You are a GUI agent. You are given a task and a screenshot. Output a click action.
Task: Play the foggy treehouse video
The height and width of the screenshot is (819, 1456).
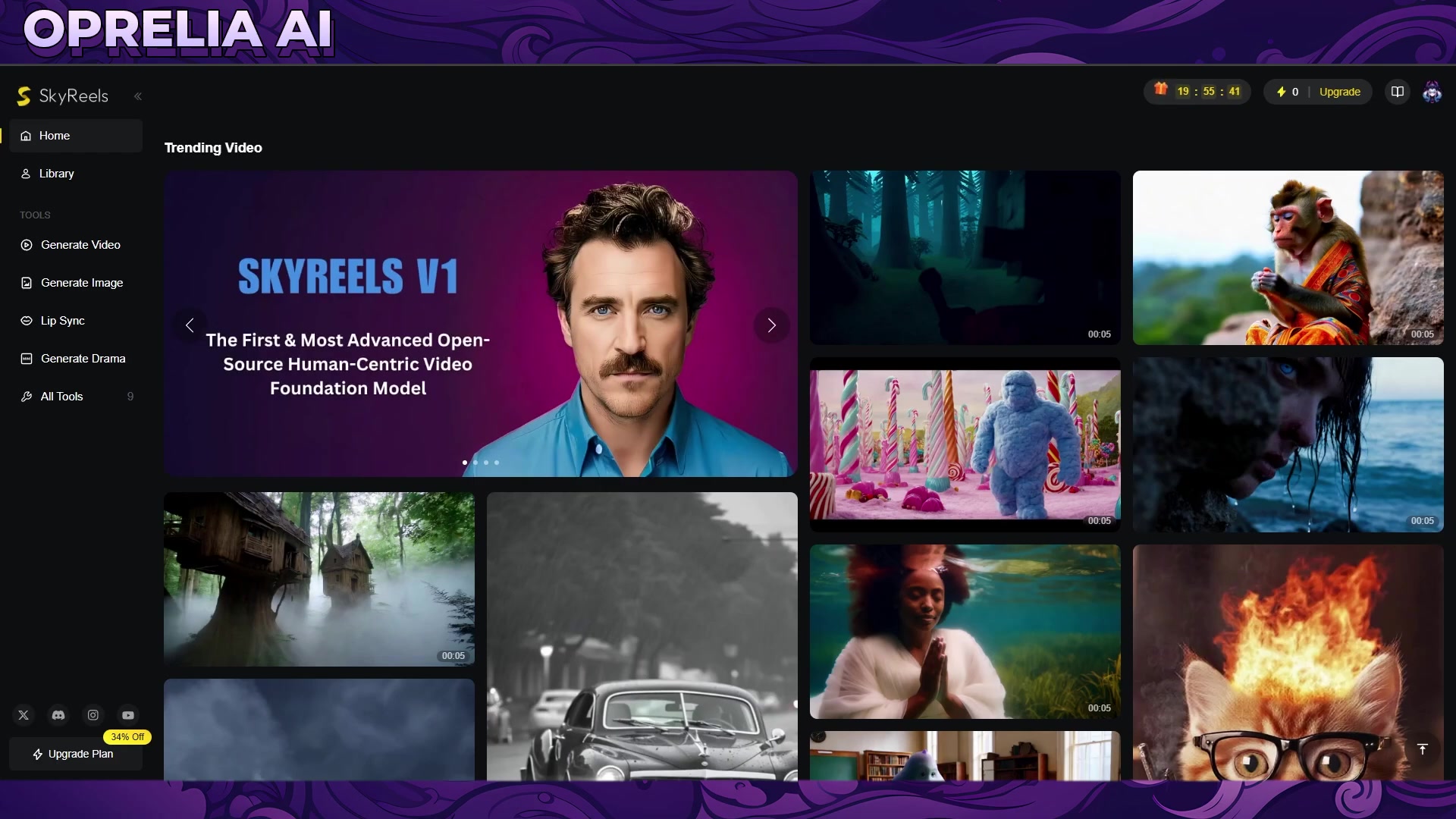click(319, 579)
